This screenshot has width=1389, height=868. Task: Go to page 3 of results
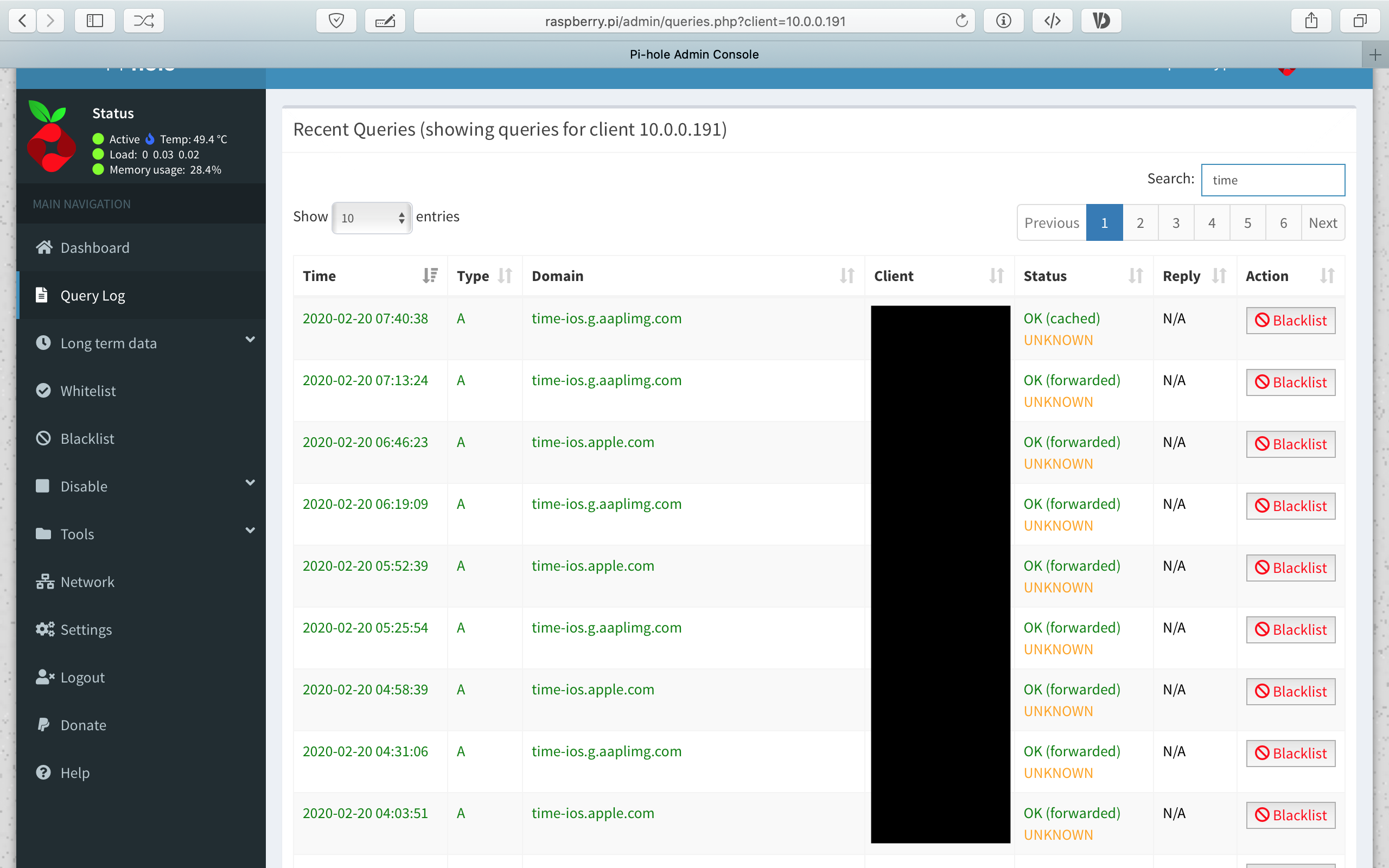[1175, 223]
